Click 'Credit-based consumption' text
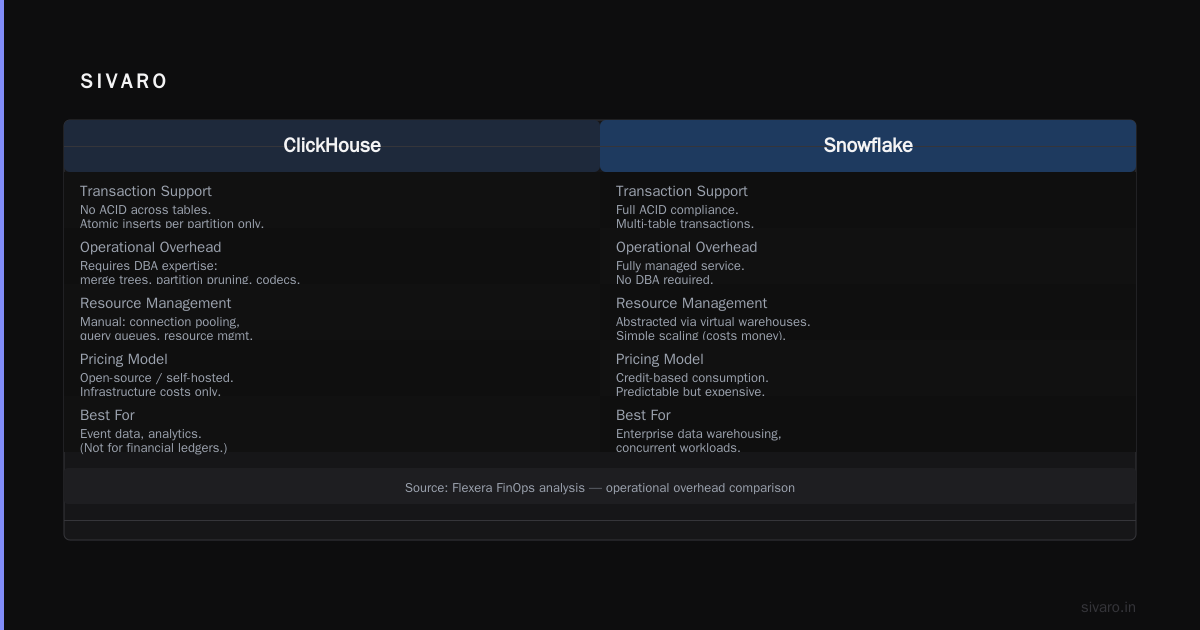The width and height of the screenshot is (1200, 630). [x=692, y=378]
